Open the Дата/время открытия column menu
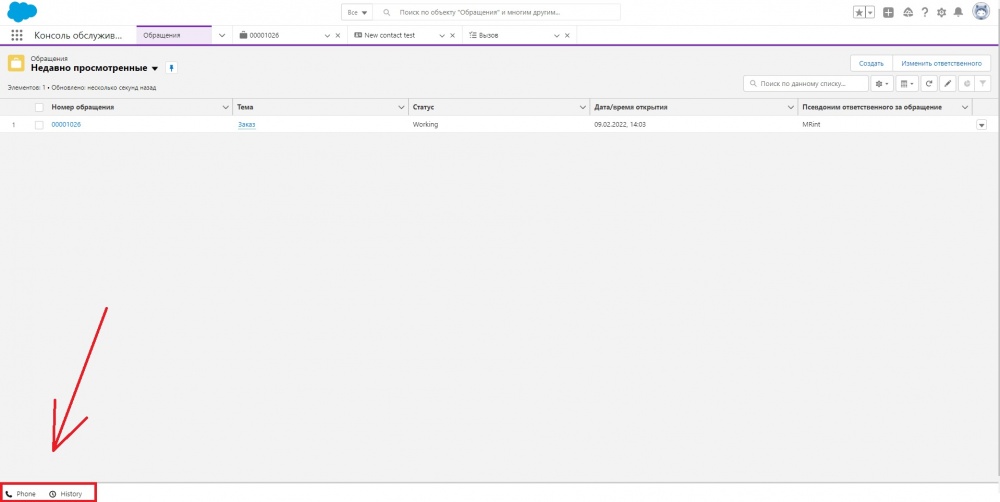The image size is (1000, 502). (x=791, y=107)
